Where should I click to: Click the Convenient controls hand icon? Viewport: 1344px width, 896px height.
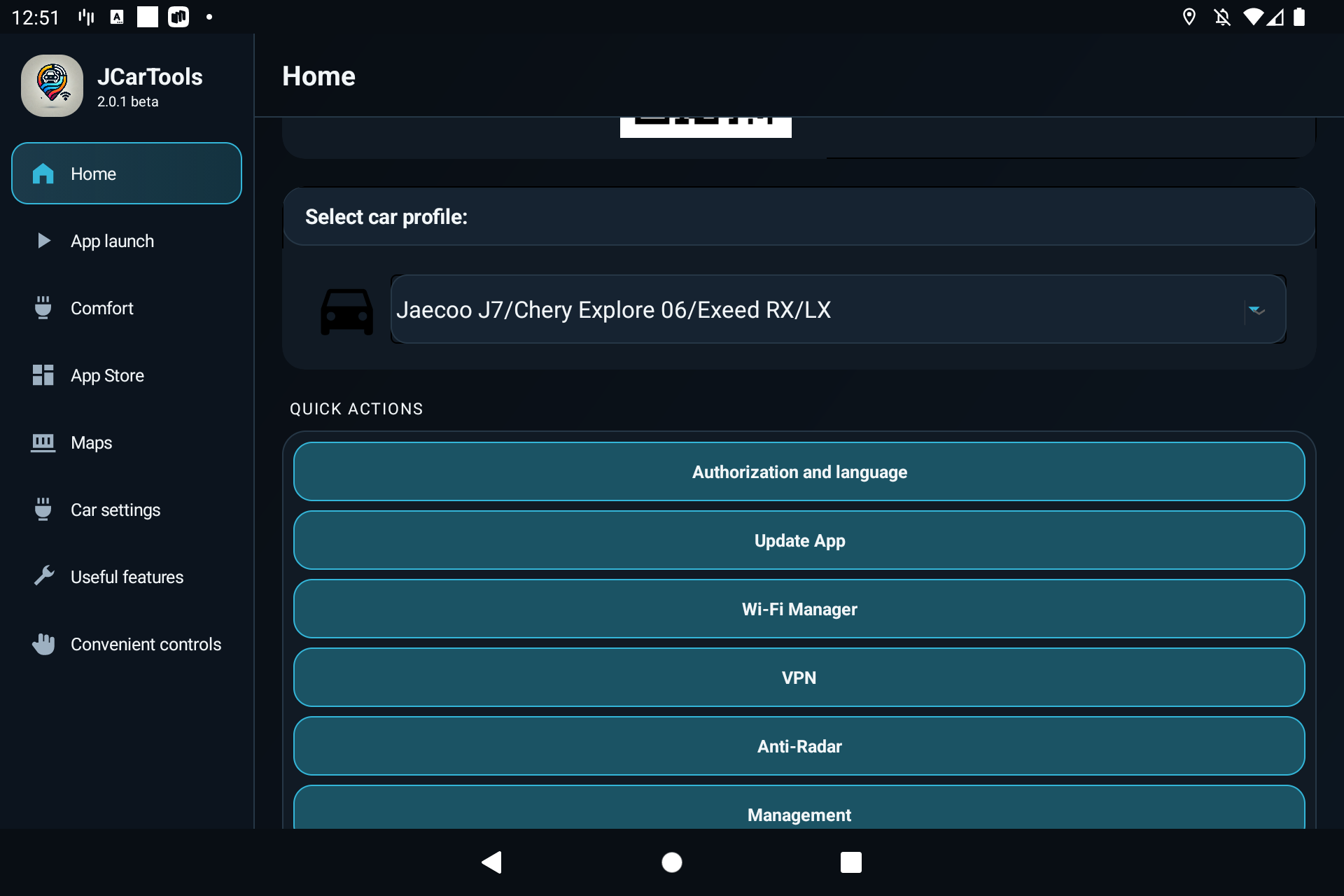pos(43,644)
